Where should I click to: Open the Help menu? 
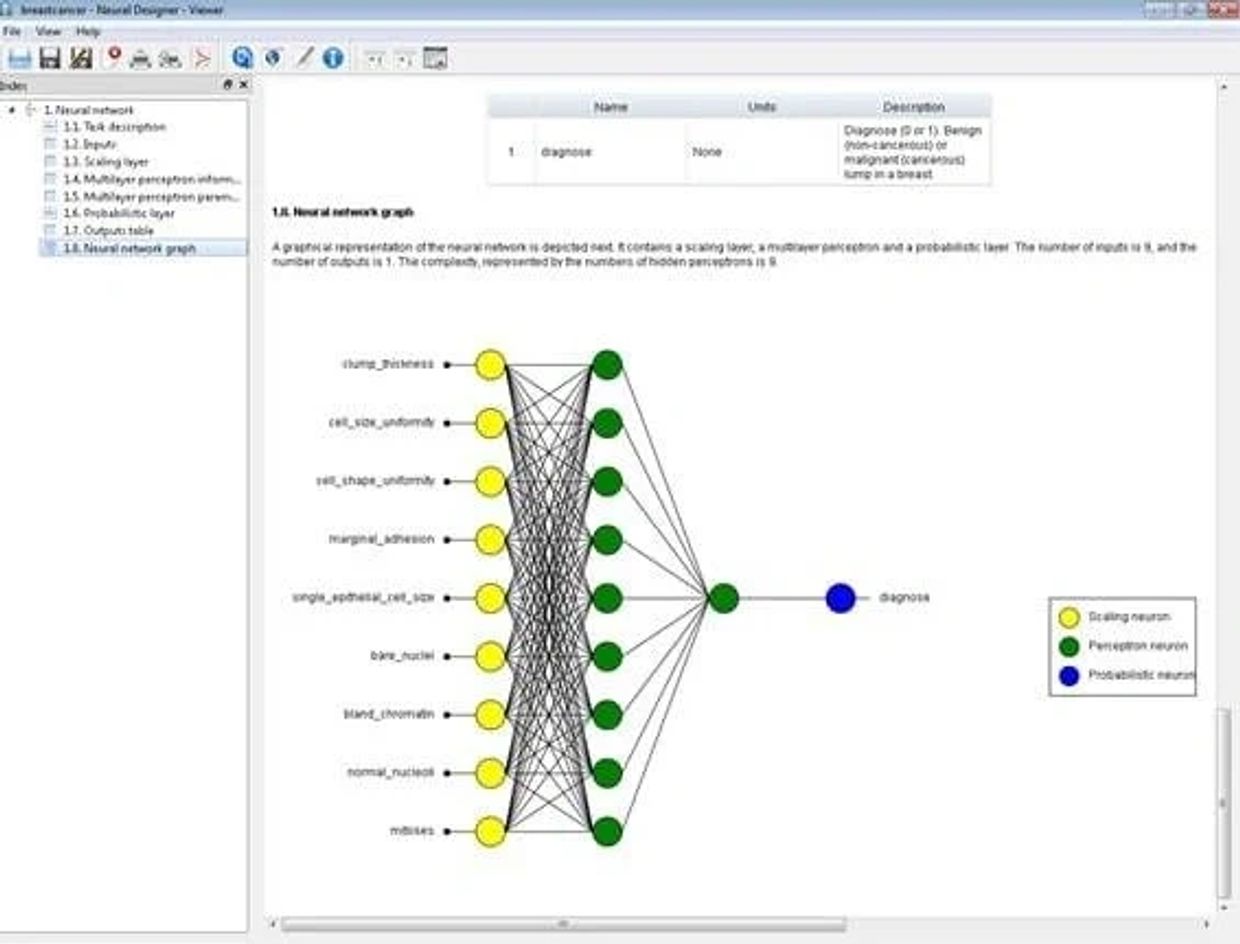(x=88, y=31)
